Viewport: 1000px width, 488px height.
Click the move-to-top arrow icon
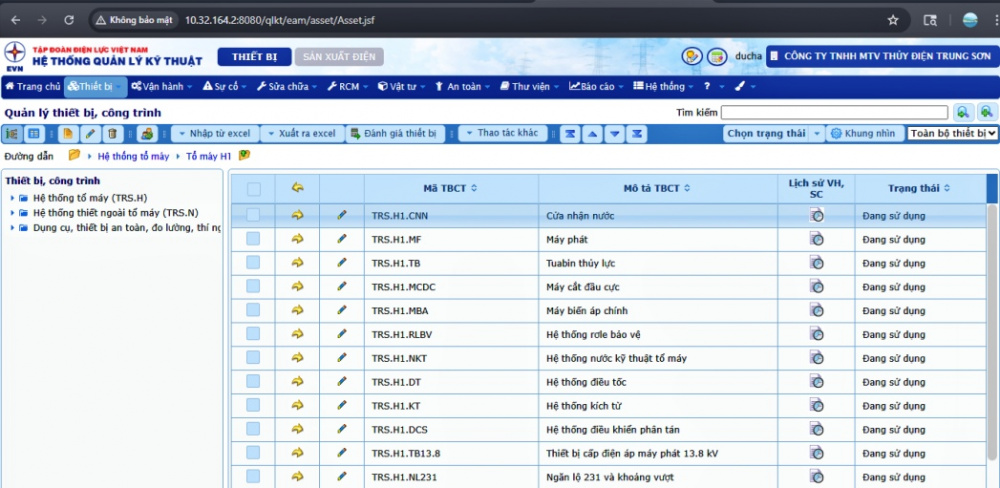point(569,133)
